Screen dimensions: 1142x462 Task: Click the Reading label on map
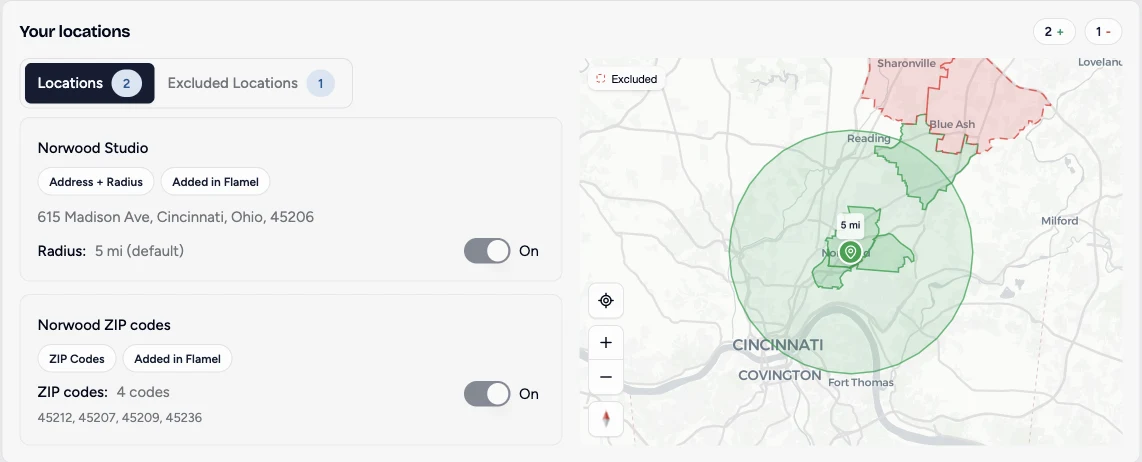[x=869, y=138]
